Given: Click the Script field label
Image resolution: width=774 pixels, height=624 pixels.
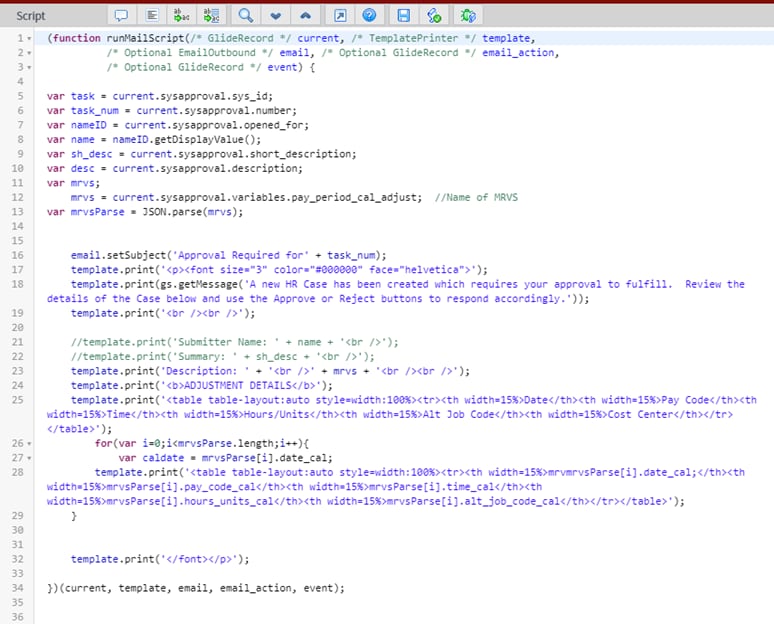Looking at the screenshot, I should click(x=30, y=16).
